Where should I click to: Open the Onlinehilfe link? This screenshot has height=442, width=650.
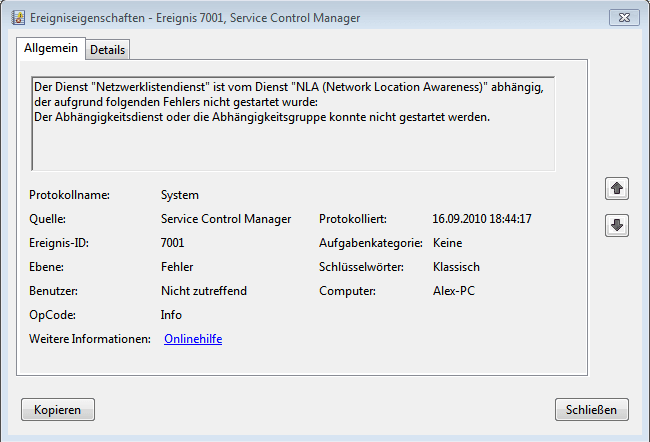tap(193, 339)
